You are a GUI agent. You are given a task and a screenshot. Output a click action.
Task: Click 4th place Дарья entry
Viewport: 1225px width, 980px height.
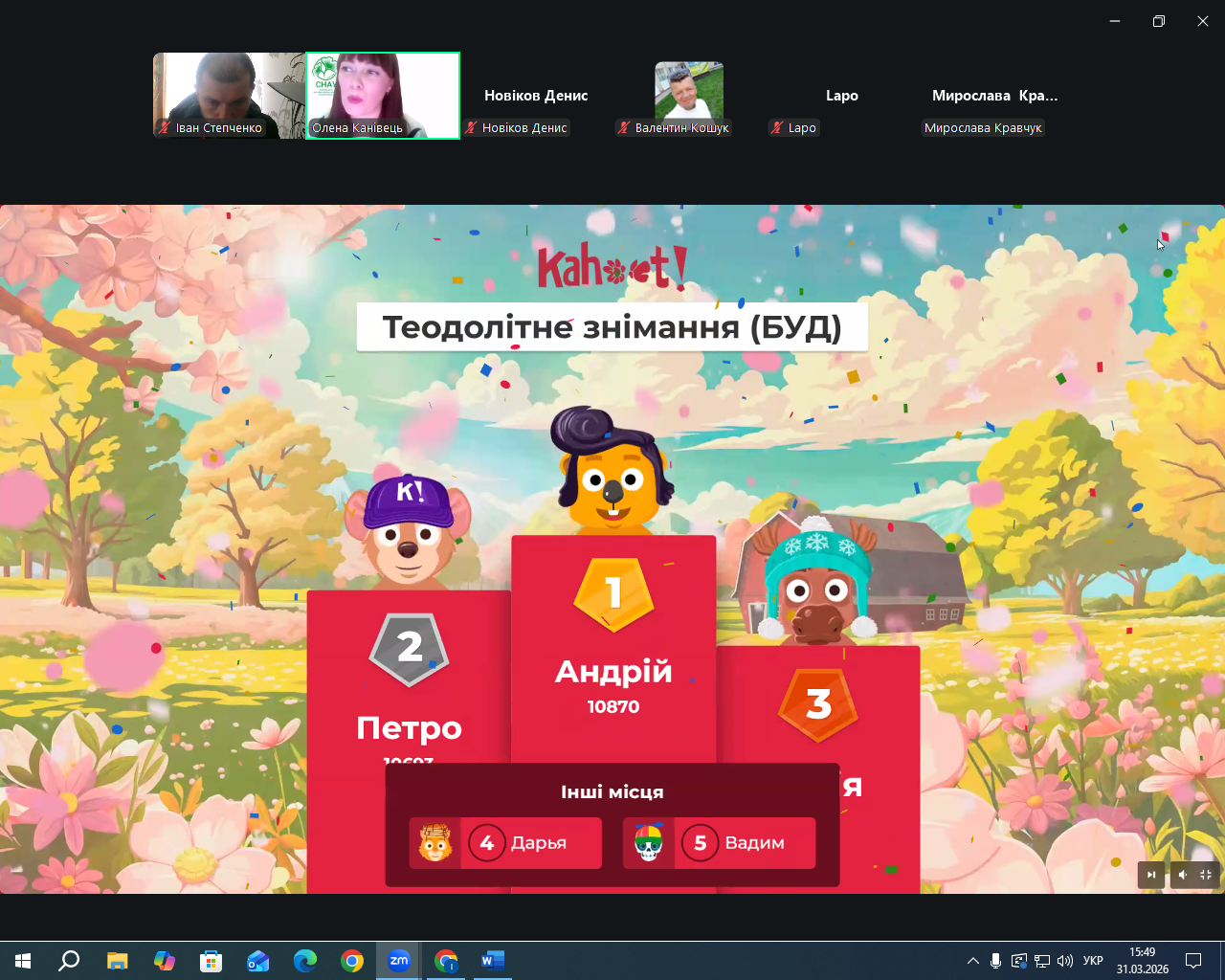click(505, 843)
